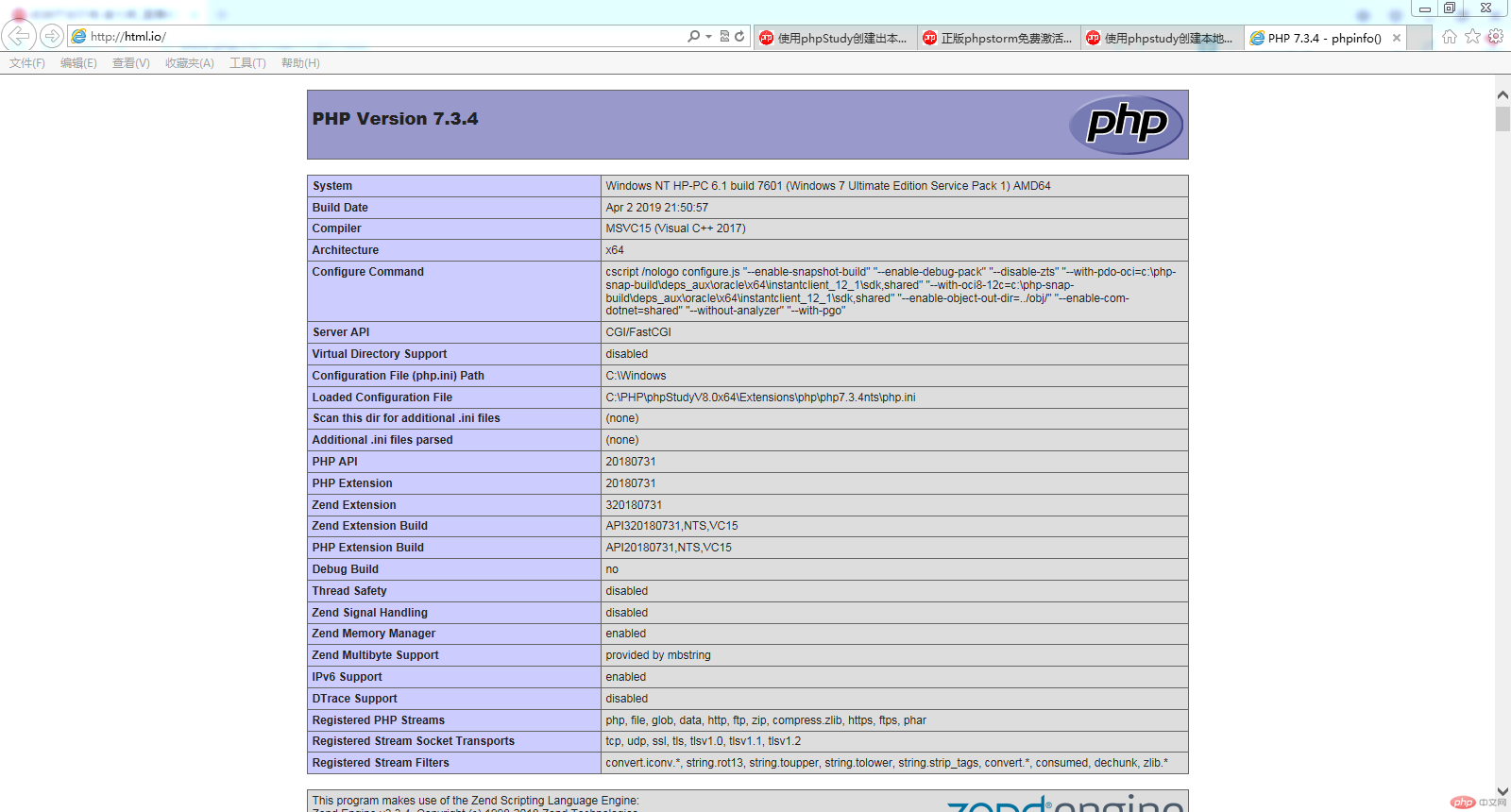Click the Zend Memory Manager label
Image resolution: width=1511 pixels, height=812 pixels.
click(x=373, y=634)
